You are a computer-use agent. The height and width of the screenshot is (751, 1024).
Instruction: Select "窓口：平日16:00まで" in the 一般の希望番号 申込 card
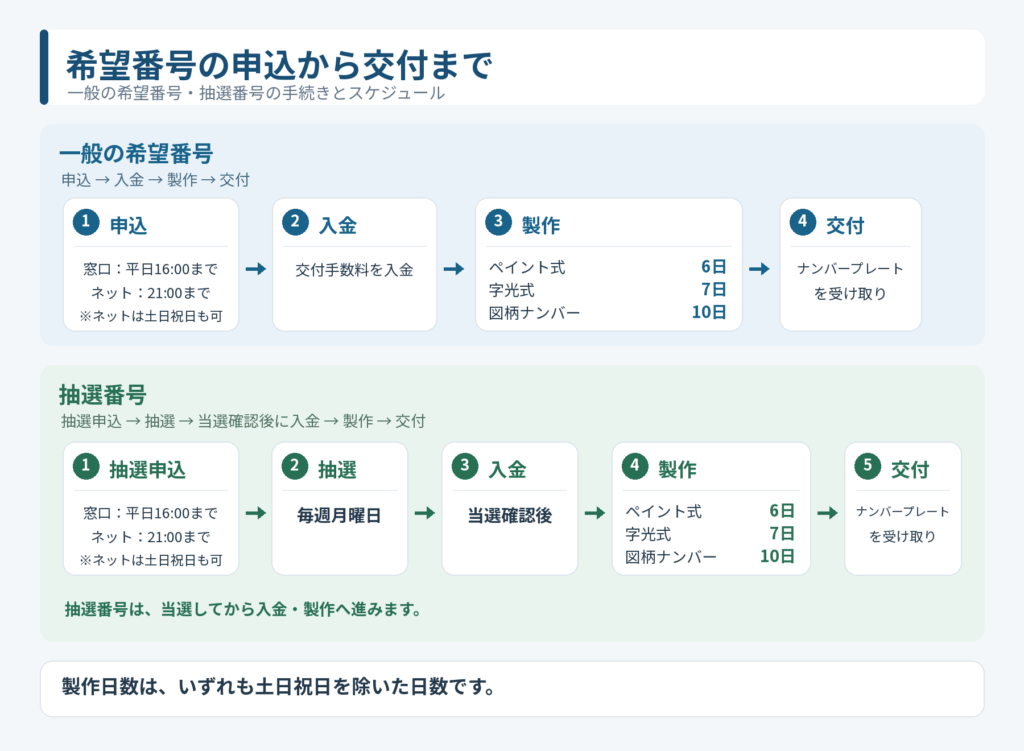[x=151, y=269]
